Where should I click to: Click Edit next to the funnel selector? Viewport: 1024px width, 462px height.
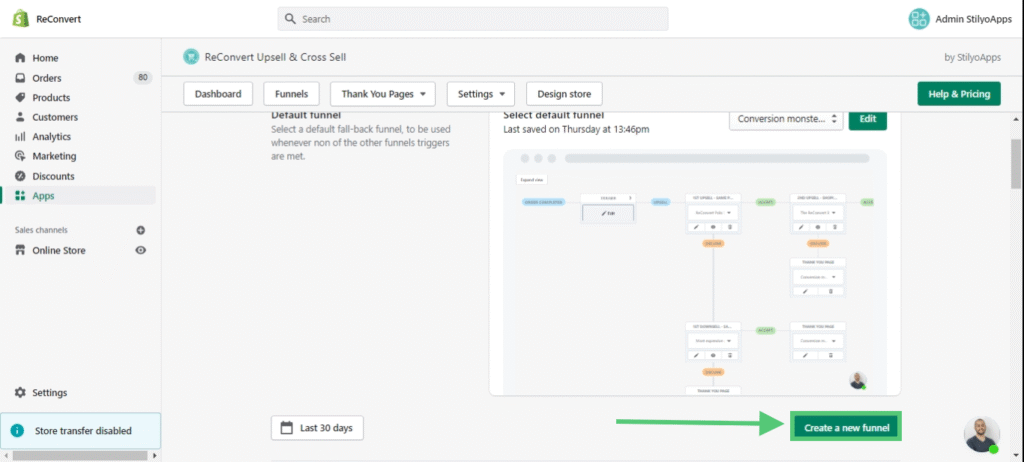coord(868,119)
